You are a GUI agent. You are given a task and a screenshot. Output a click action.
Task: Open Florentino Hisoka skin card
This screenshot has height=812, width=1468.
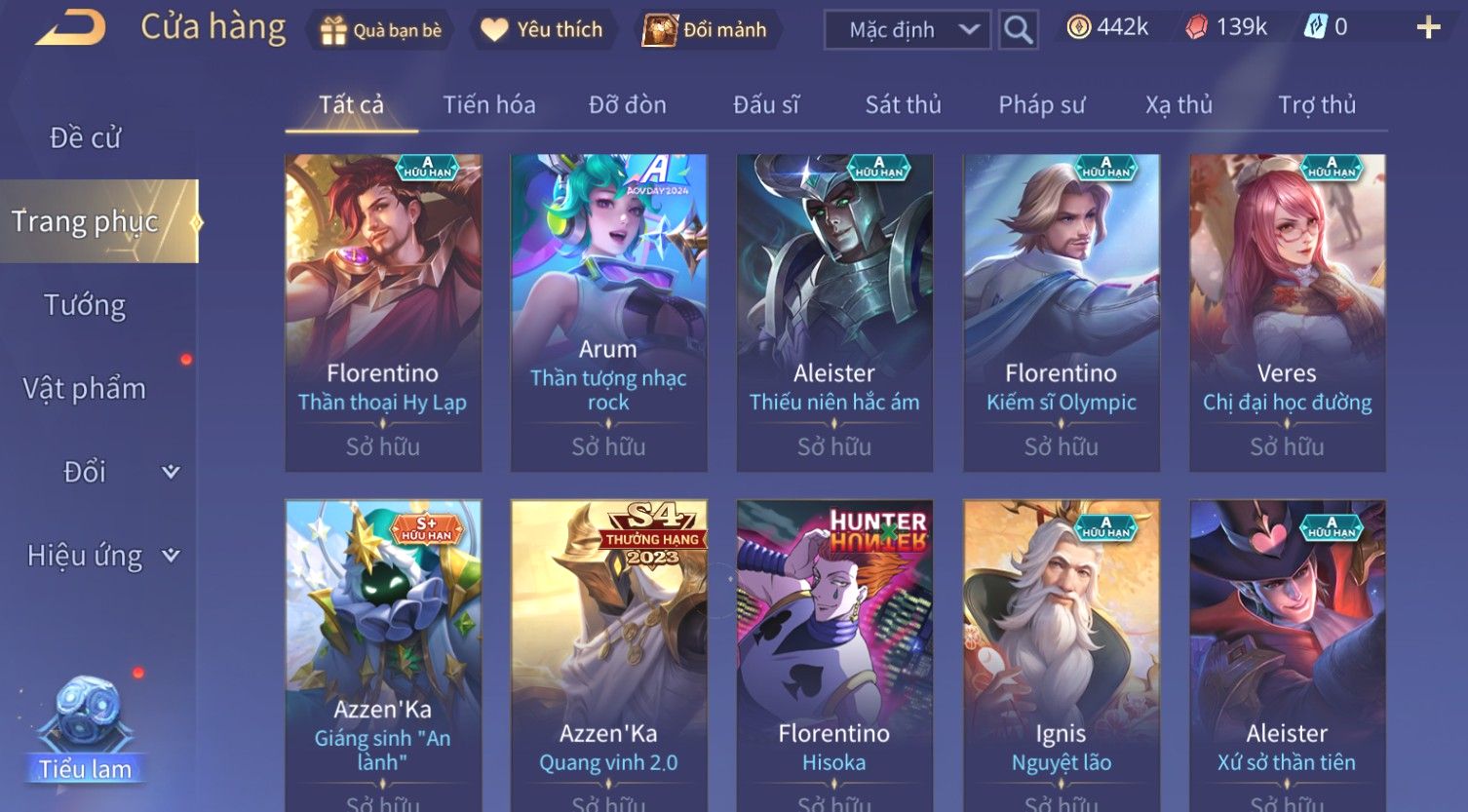pos(834,655)
